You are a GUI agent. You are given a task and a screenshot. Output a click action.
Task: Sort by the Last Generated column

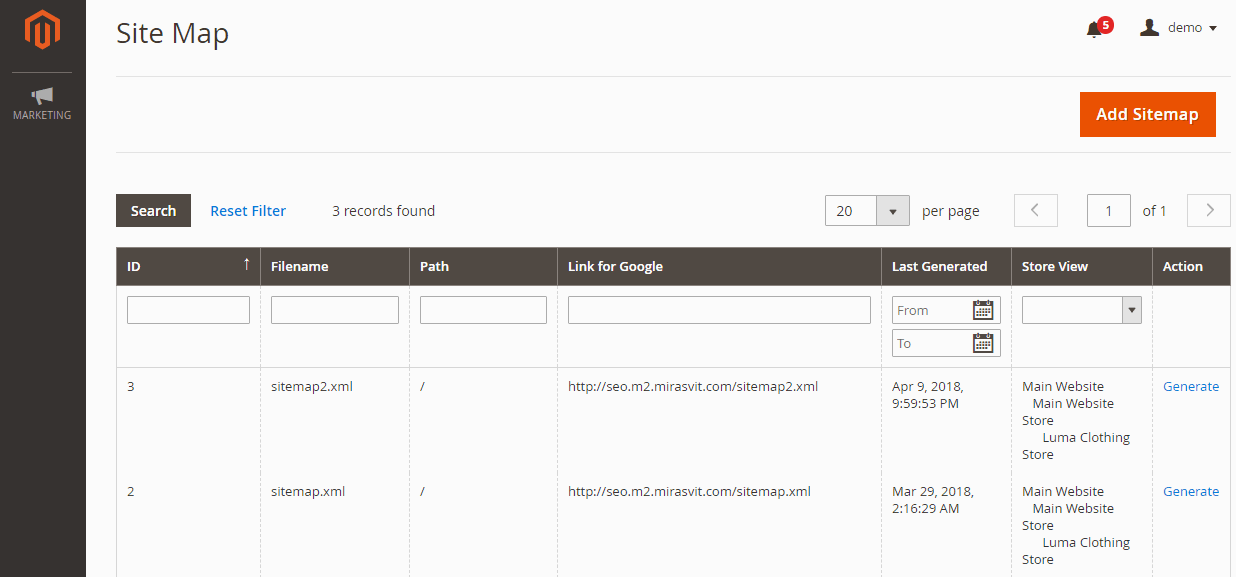[939, 266]
